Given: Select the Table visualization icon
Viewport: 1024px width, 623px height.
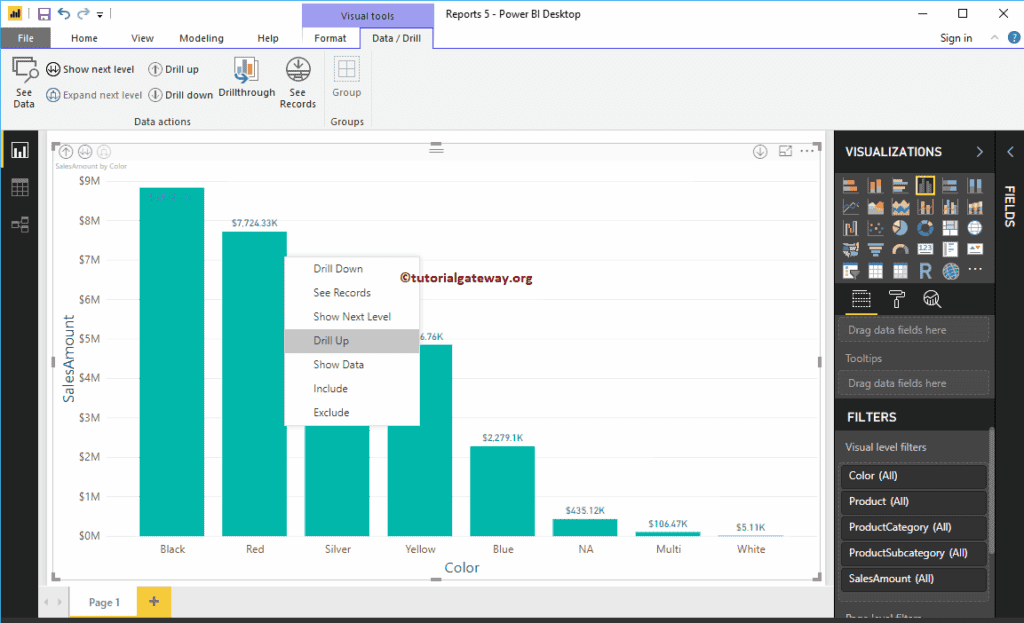Looking at the screenshot, I should pyautogui.click(x=877, y=272).
